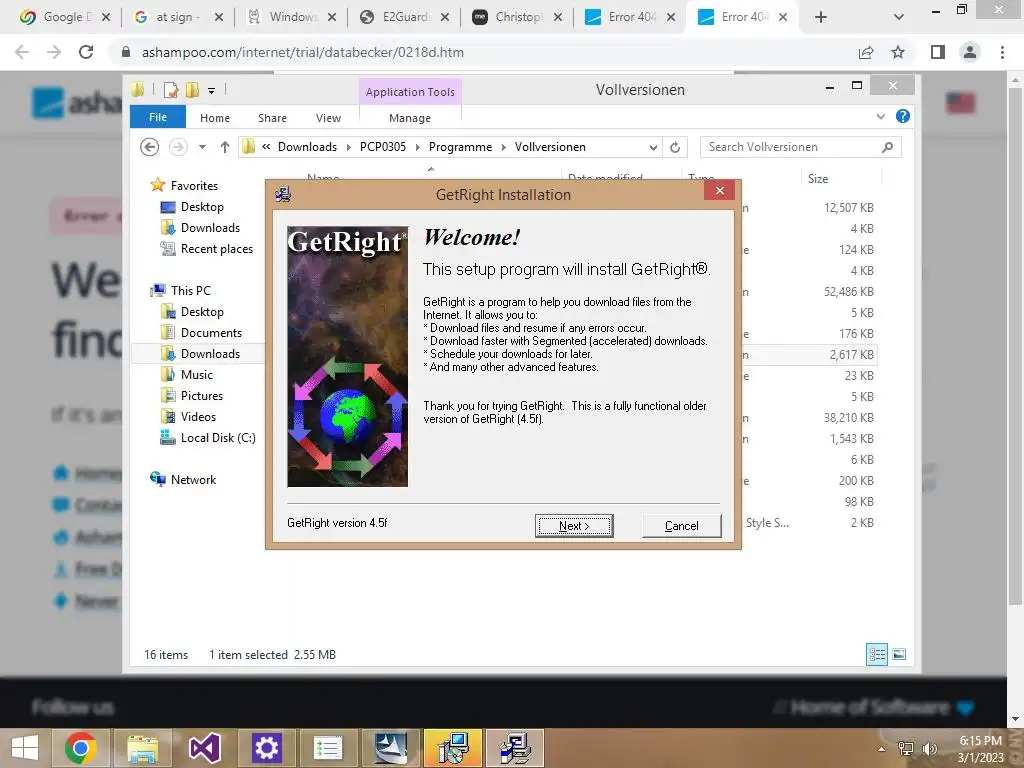Screen dimensions: 1024x768
Task: Select This PC in the navigation pane
Action: pos(190,291)
